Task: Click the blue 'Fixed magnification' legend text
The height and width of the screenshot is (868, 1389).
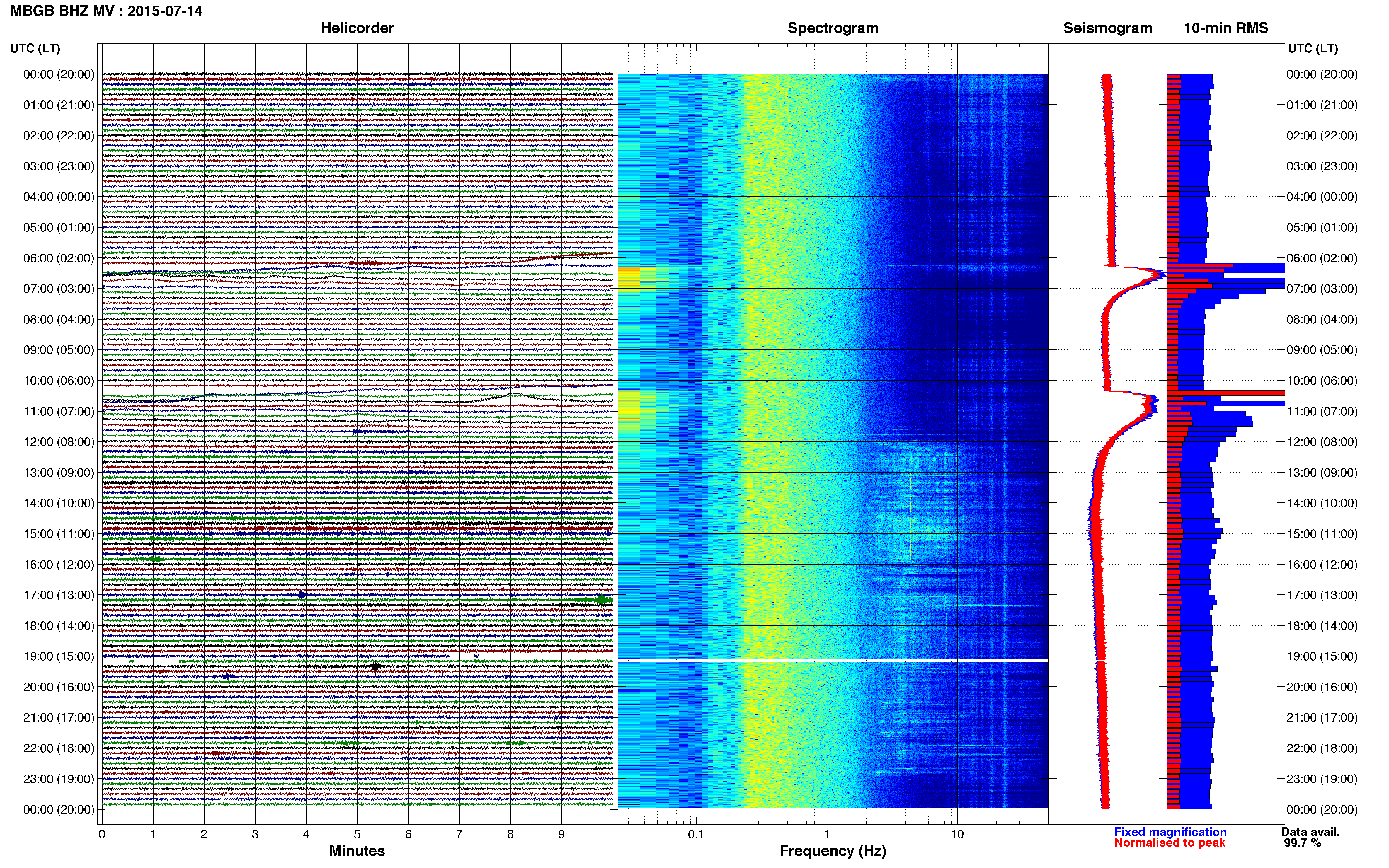Action: click(1170, 832)
